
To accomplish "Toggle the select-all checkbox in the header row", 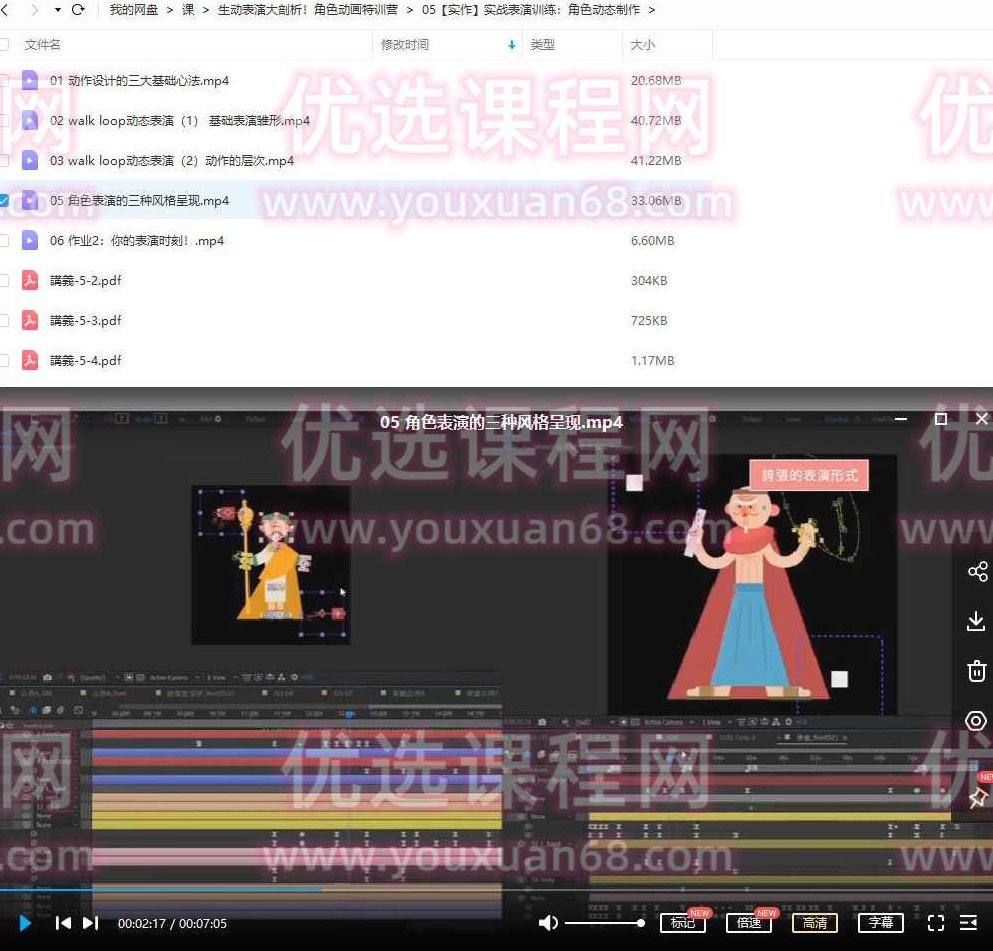I will pyautogui.click(x=6, y=45).
